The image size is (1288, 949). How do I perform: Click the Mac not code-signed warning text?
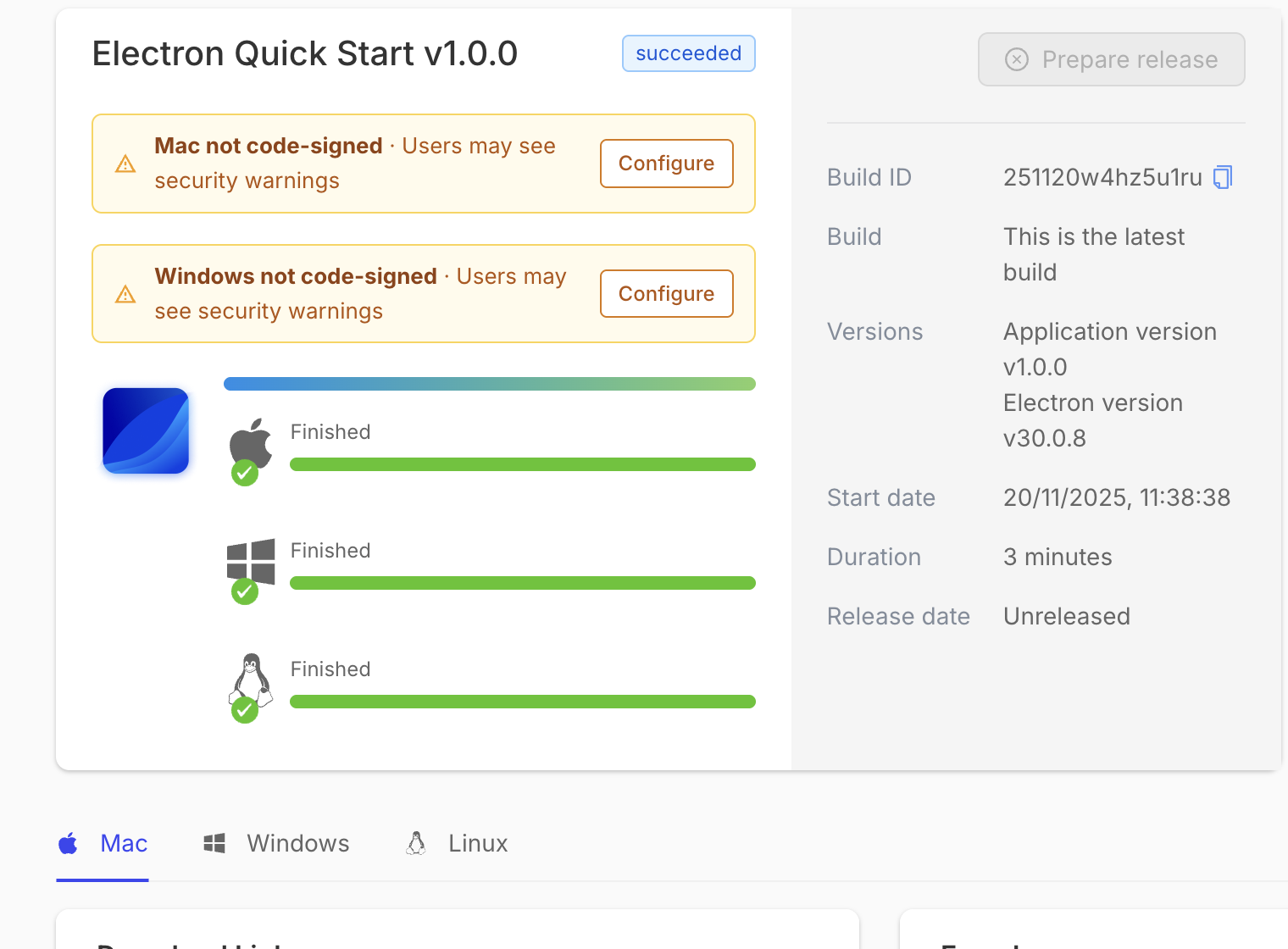pyautogui.click(x=355, y=164)
